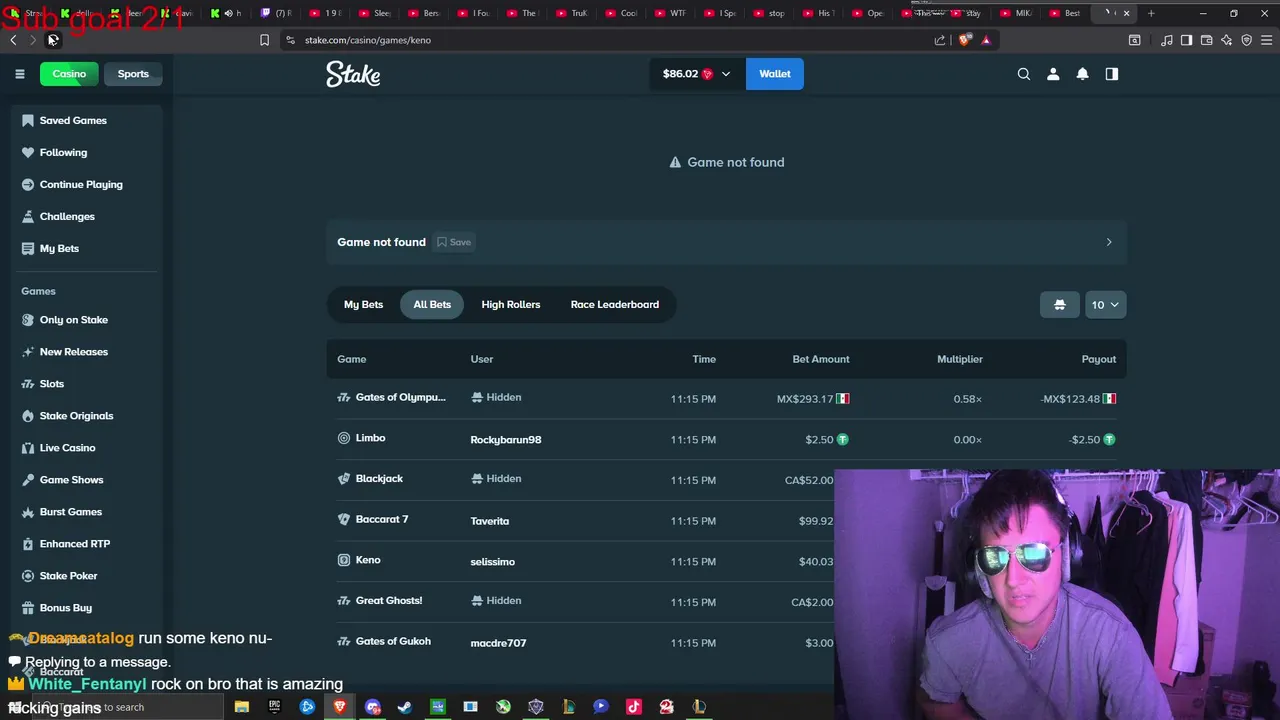Open the notifications bell
Screen dimensions: 1280x720
[1082, 74]
